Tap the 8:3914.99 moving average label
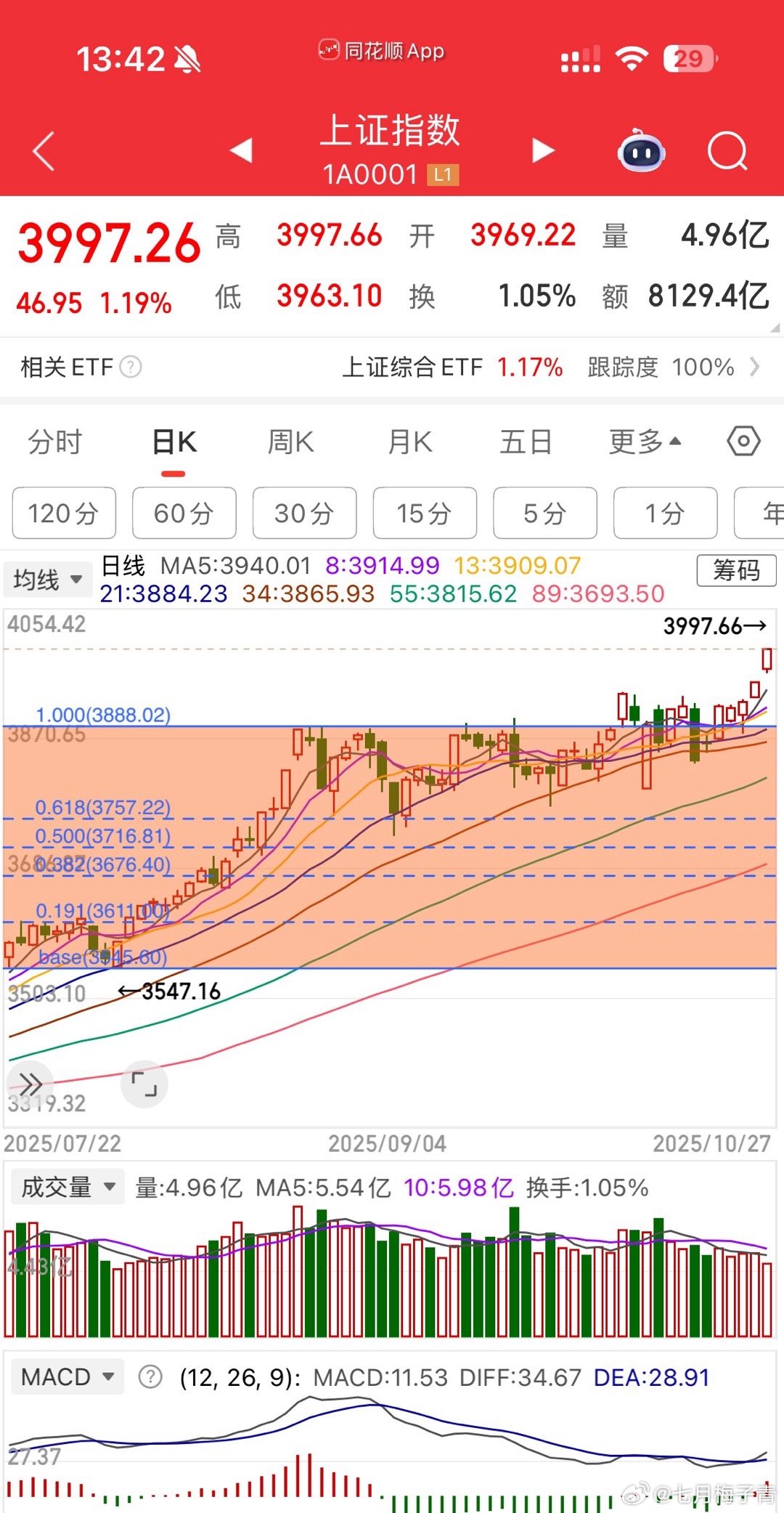Image resolution: width=784 pixels, height=1513 pixels. (383, 565)
